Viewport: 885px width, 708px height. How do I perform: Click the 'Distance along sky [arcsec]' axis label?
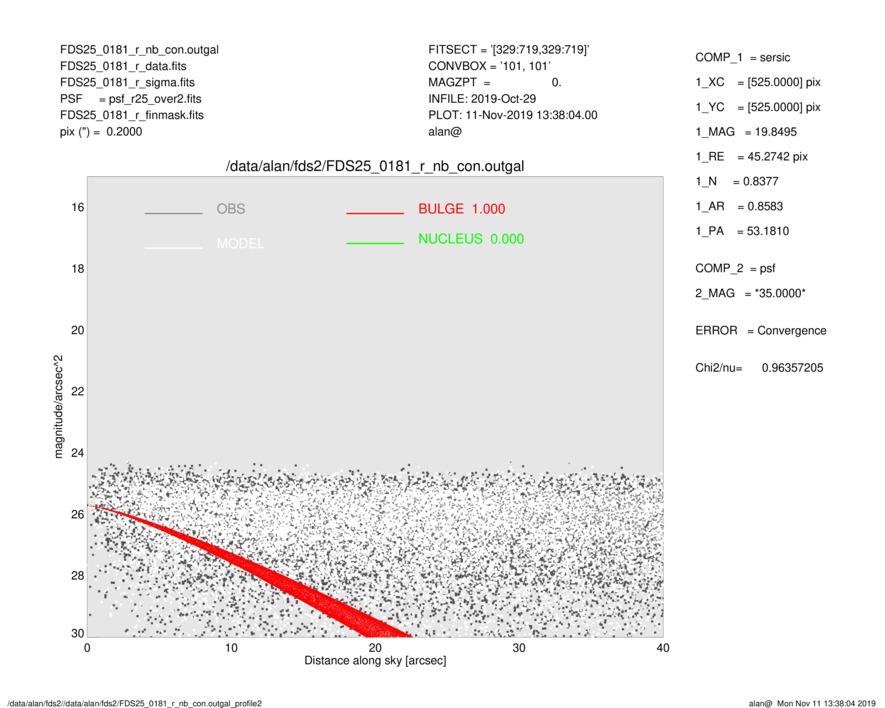click(x=375, y=661)
